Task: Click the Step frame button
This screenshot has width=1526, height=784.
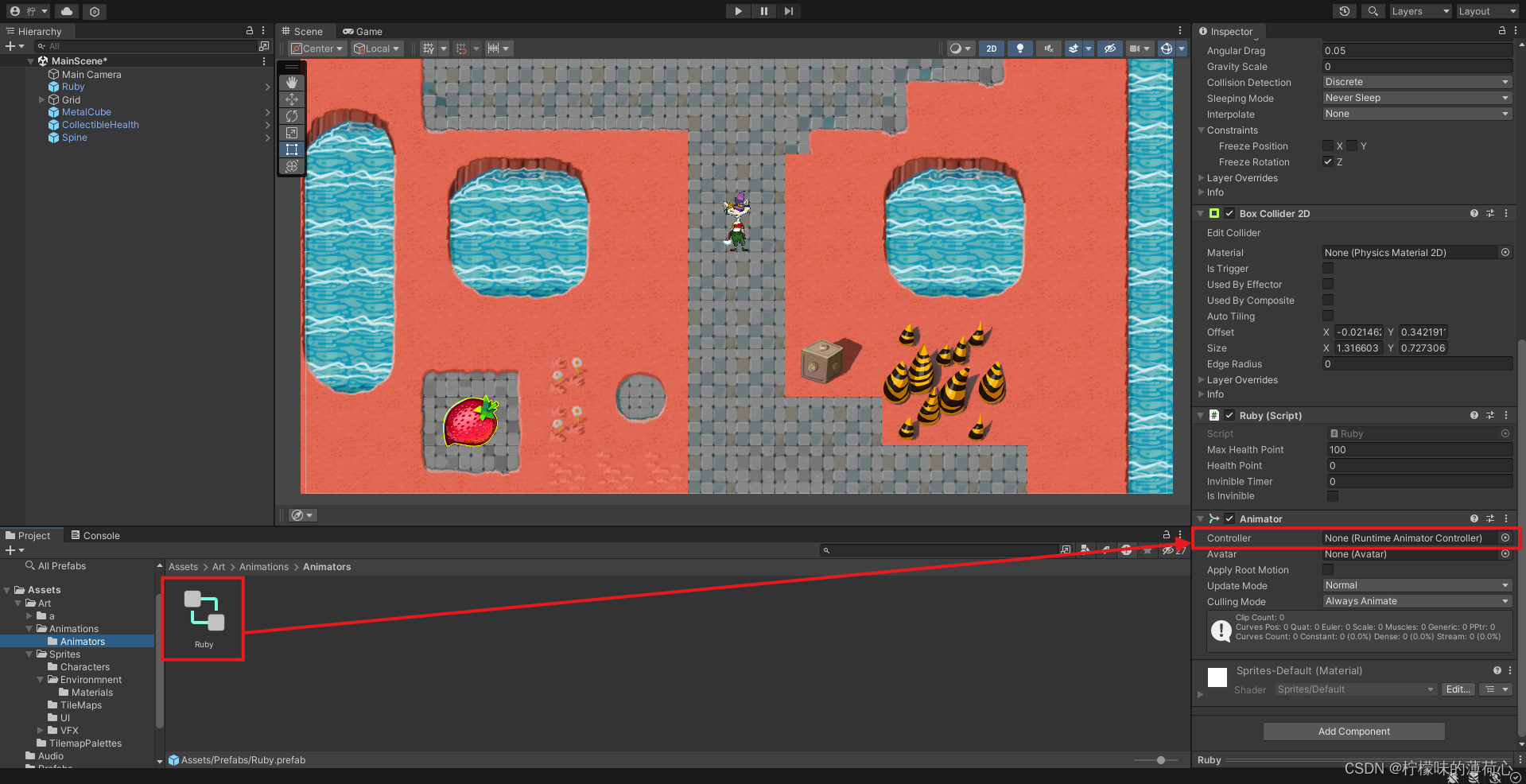Action: [x=788, y=10]
